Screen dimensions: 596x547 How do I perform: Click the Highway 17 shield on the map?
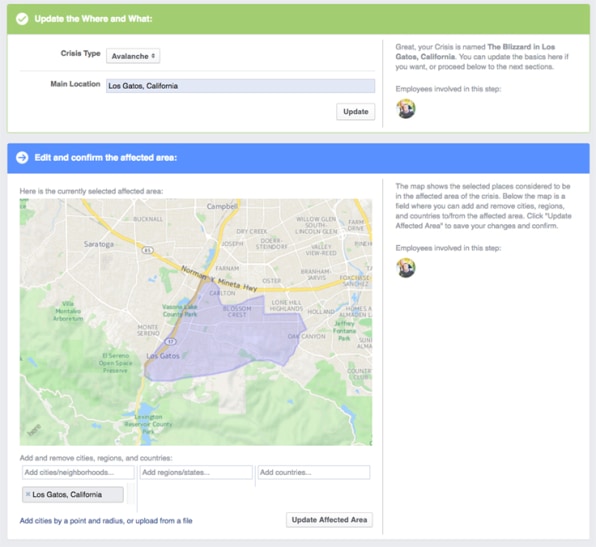coord(171,341)
